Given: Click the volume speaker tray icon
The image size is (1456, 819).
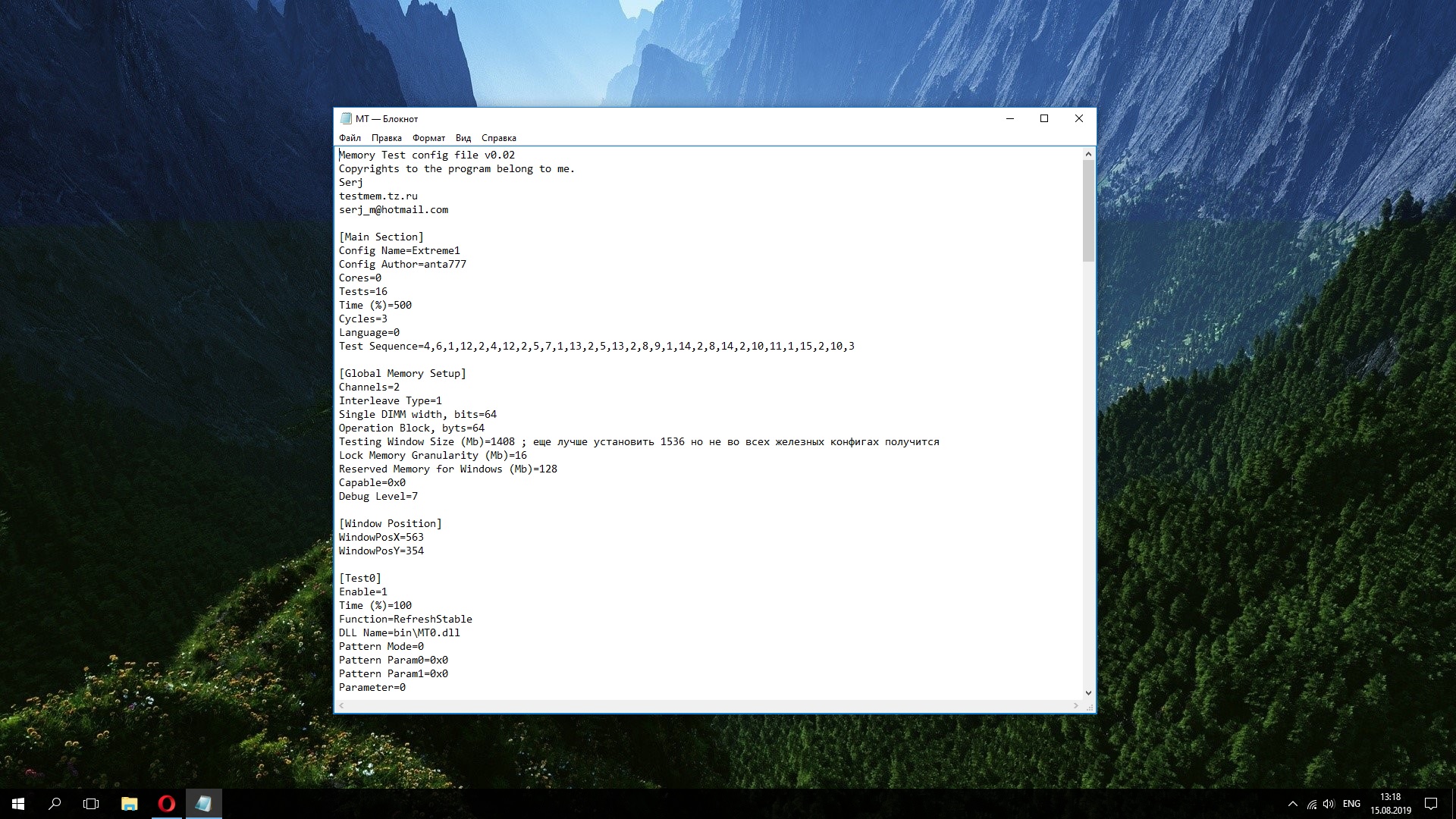Looking at the screenshot, I should (x=1328, y=804).
